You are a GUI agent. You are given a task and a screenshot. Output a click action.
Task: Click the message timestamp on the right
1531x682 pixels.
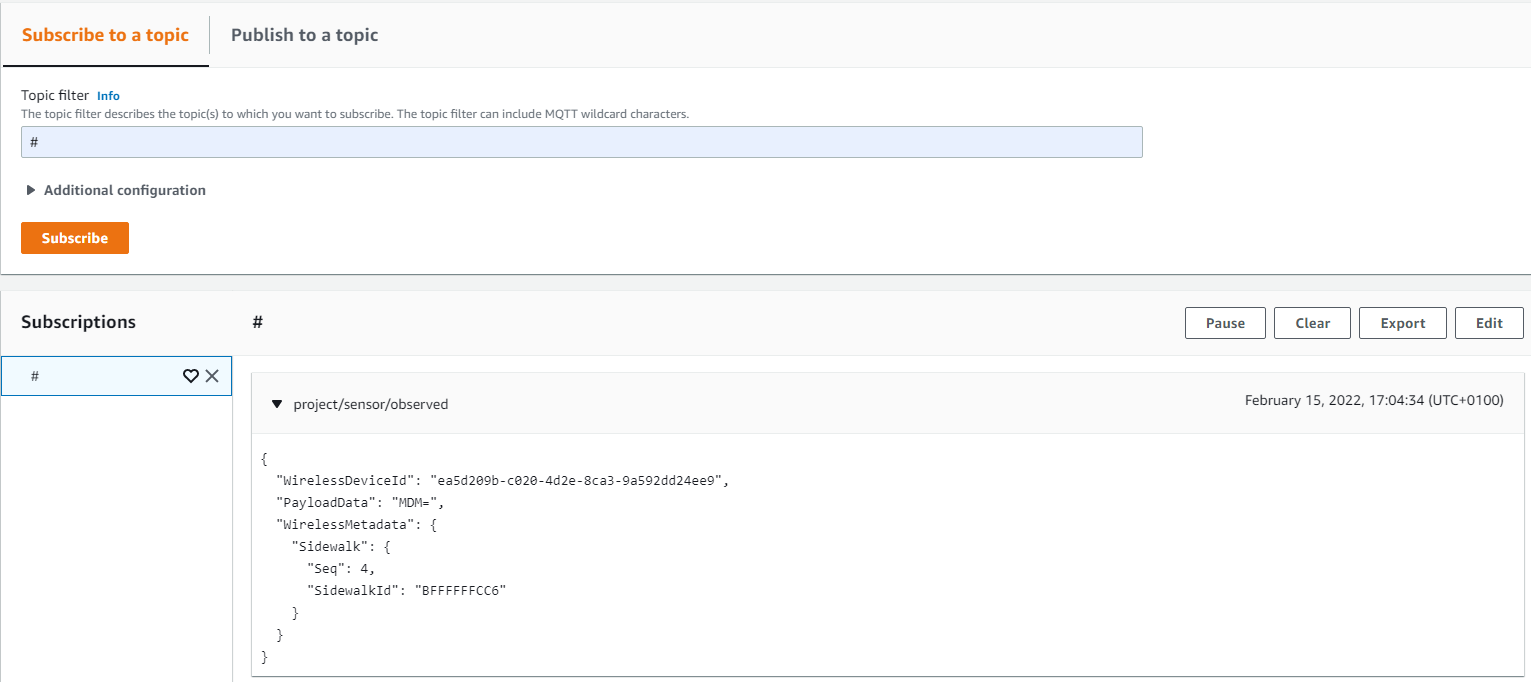coord(1375,400)
